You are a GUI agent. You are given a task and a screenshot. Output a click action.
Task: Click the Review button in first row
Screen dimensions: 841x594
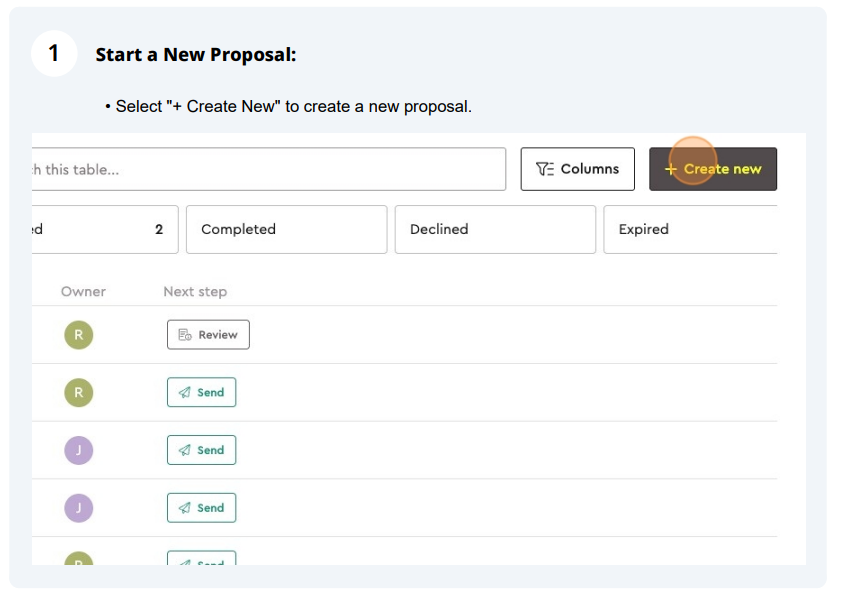[x=208, y=335]
